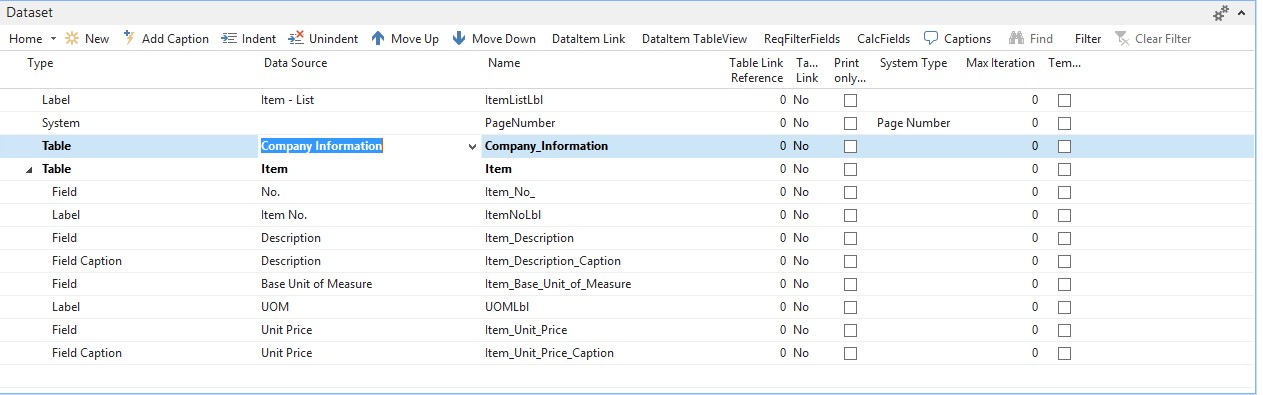The height and width of the screenshot is (395, 1263).
Task: Open DataItem Link
Action: pos(588,38)
